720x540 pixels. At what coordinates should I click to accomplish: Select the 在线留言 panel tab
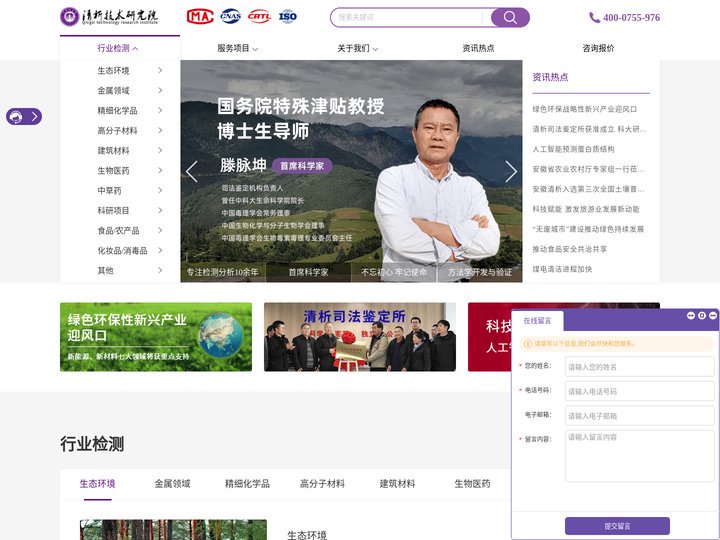point(537,321)
